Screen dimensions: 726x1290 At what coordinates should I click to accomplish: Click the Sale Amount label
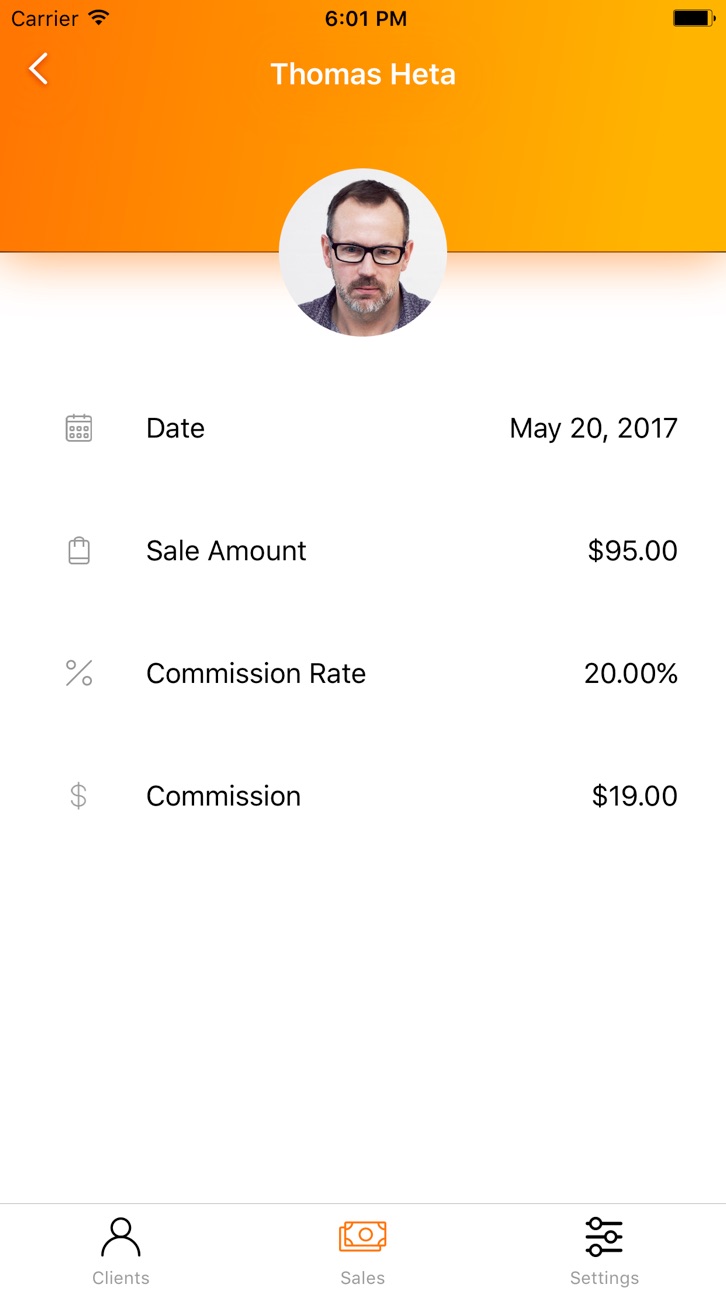tap(226, 551)
